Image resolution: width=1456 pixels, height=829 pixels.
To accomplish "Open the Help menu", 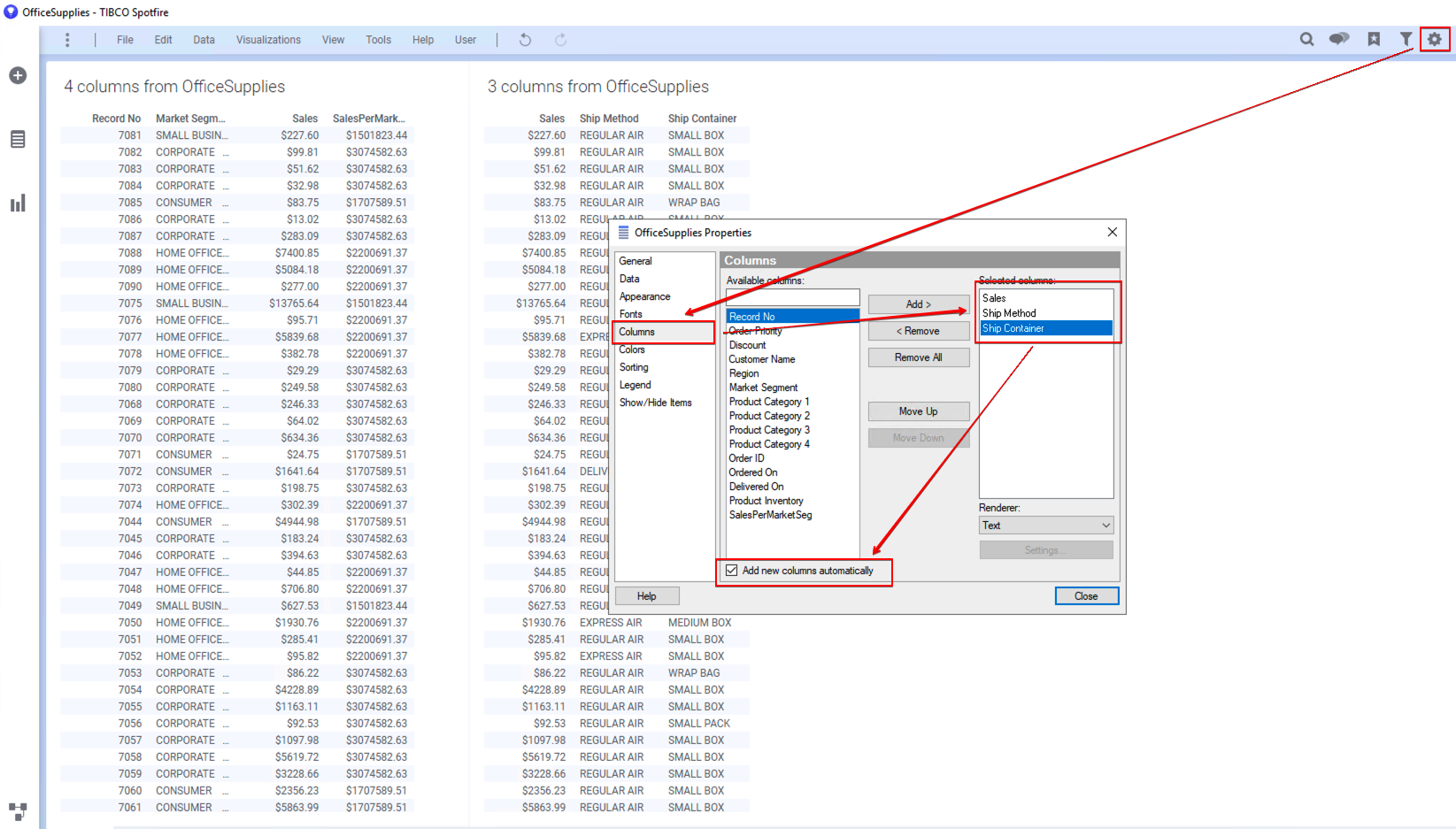I will [423, 40].
